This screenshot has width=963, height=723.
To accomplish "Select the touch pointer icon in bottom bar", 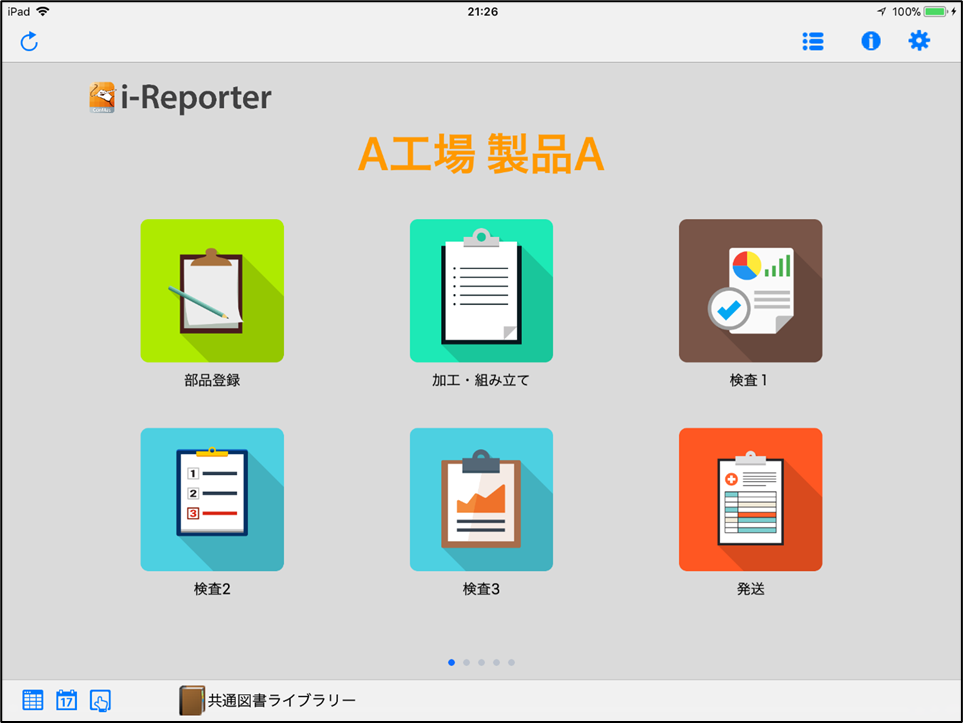I will [x=100, y=700].
